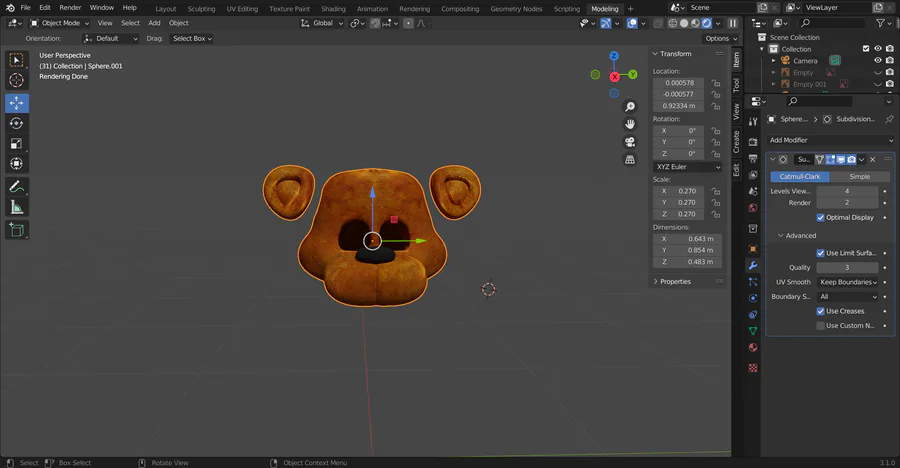Select the Rotate tool
This screenshot has height=468, width=900.
17,123
